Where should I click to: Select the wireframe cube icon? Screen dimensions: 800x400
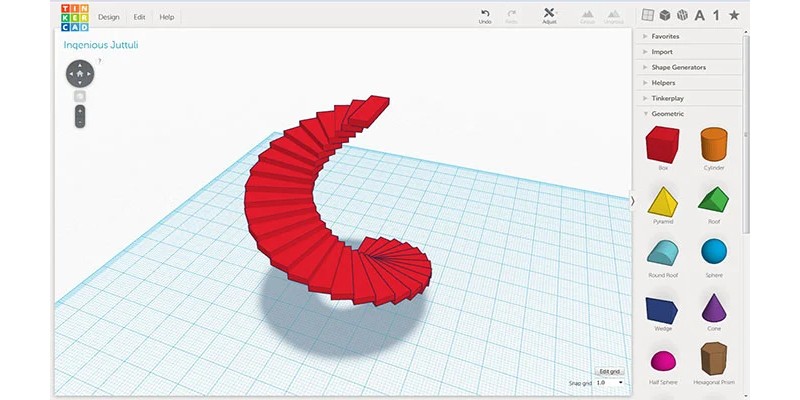coord(682,15)
